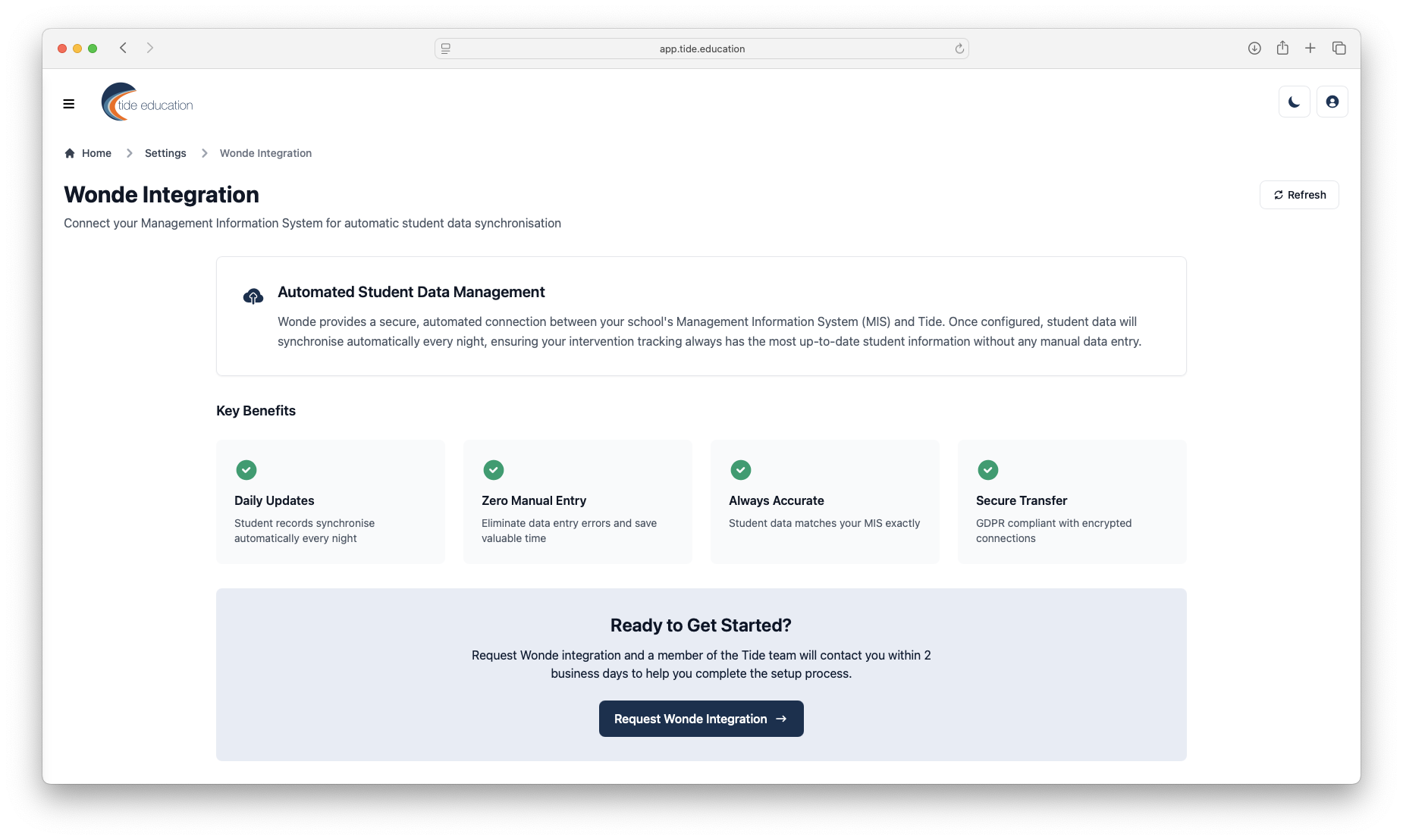Image resolution: width=1403 pixels, height=840 pixels.
Task: Open Safari downloads icon
Action: [1254, 49]
